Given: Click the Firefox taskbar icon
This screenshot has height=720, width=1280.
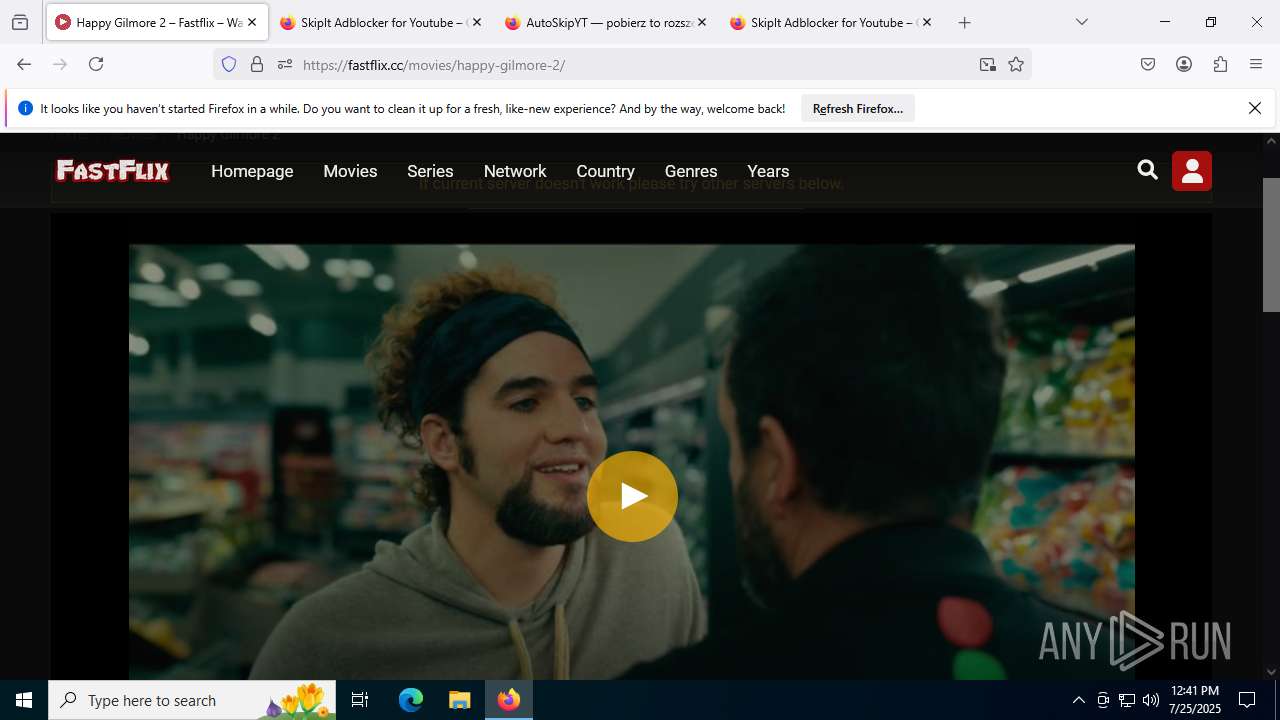Looking at the screenshot, I should pos(509,700).
